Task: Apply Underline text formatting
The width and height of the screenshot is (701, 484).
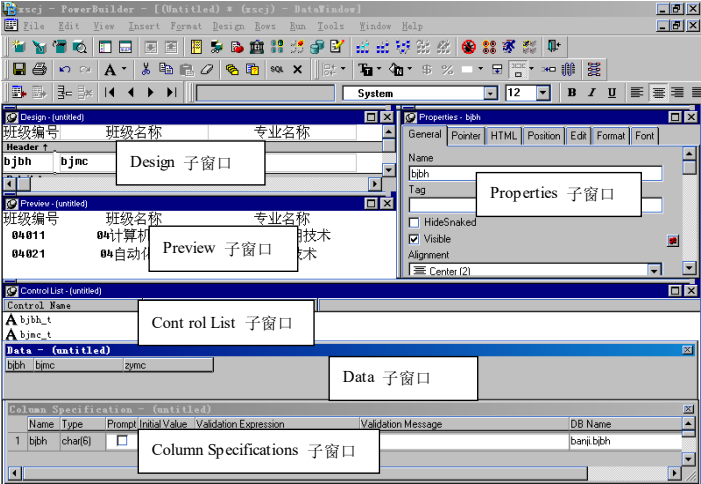Action: coord(610,93)
